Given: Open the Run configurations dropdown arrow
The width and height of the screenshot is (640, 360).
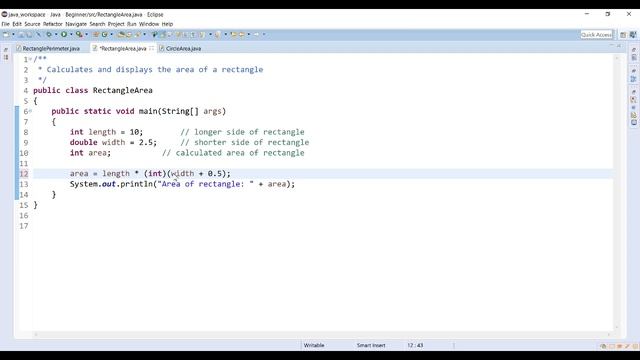Looking at the screenshot, I should 71,35.
